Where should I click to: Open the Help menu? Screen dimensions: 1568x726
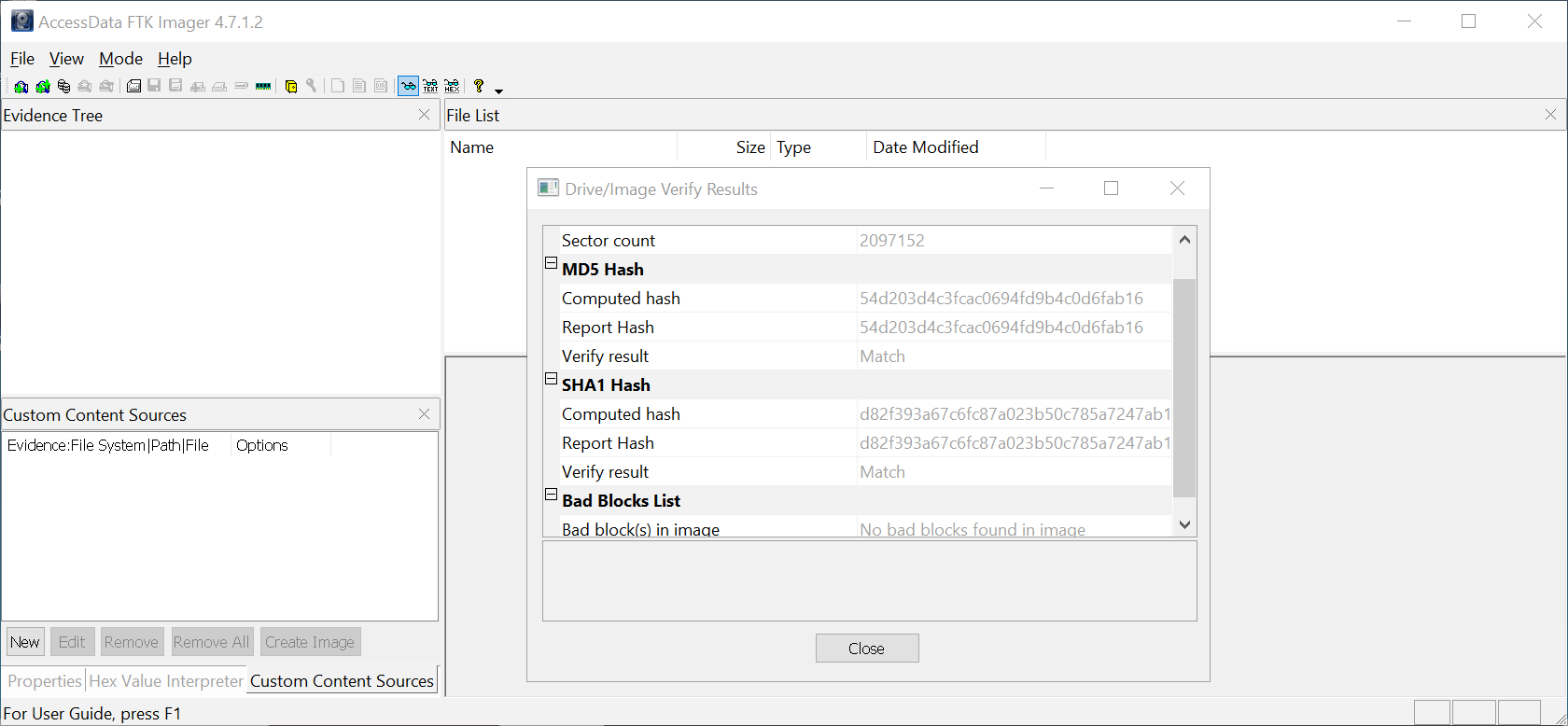click(175, 59)
